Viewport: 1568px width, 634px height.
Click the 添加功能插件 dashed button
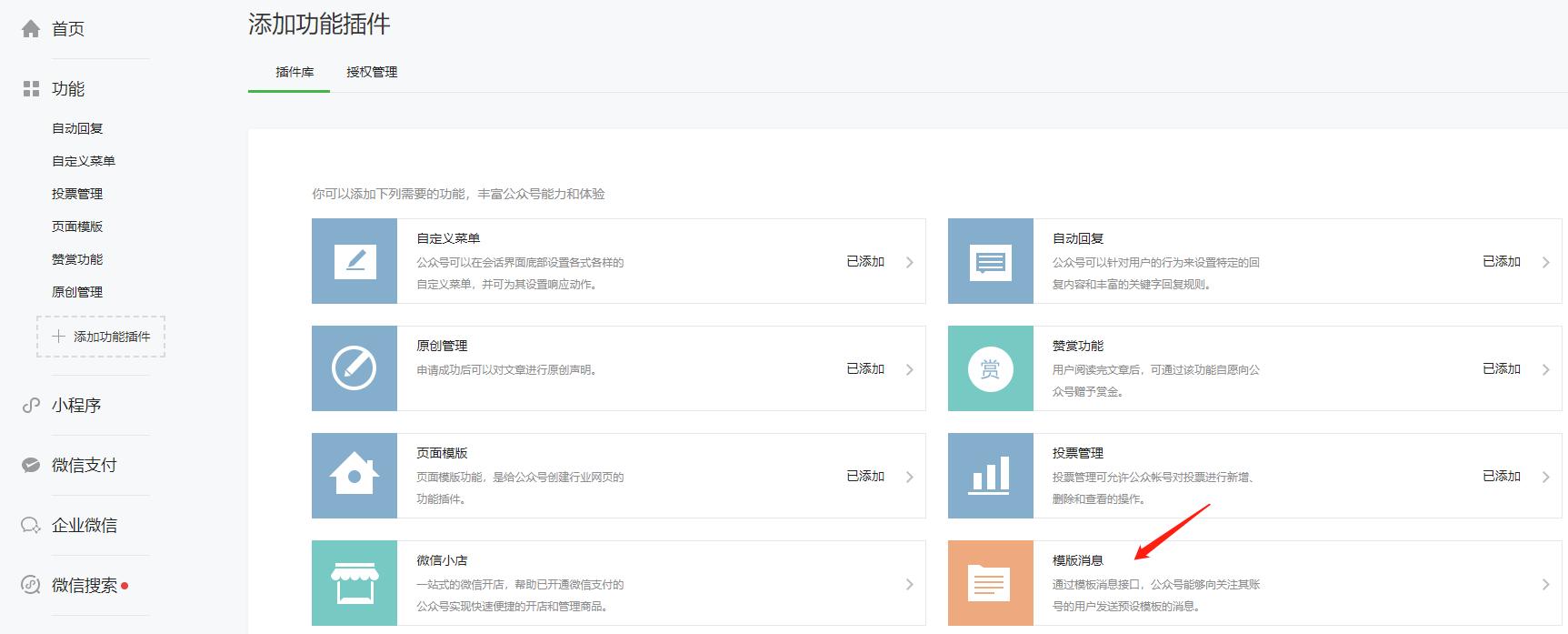pos(101,337)
